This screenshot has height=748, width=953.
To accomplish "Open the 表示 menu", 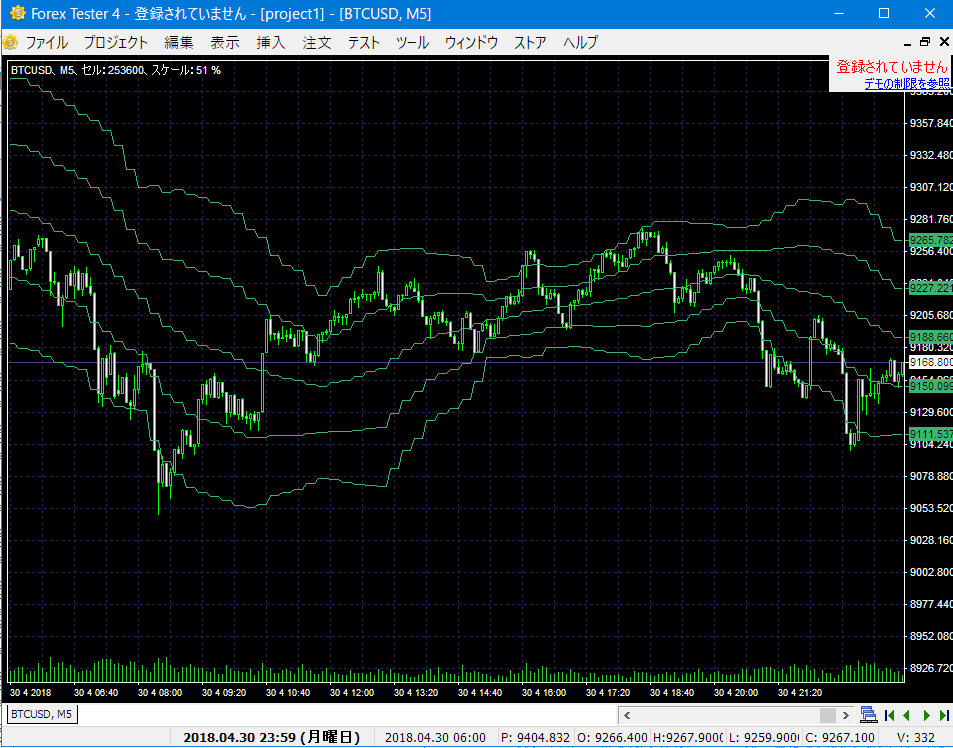I will (225, 43).
